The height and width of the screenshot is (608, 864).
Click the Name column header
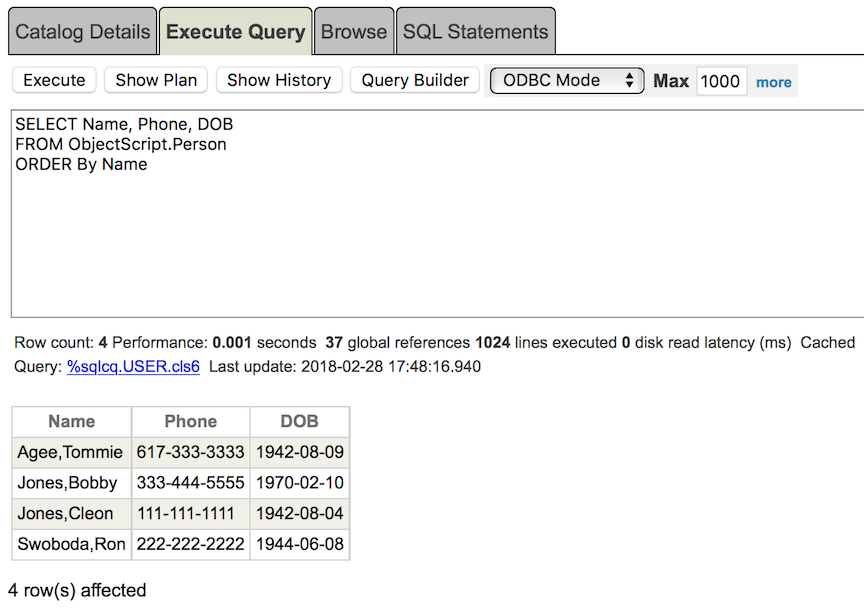coord(71,421)
